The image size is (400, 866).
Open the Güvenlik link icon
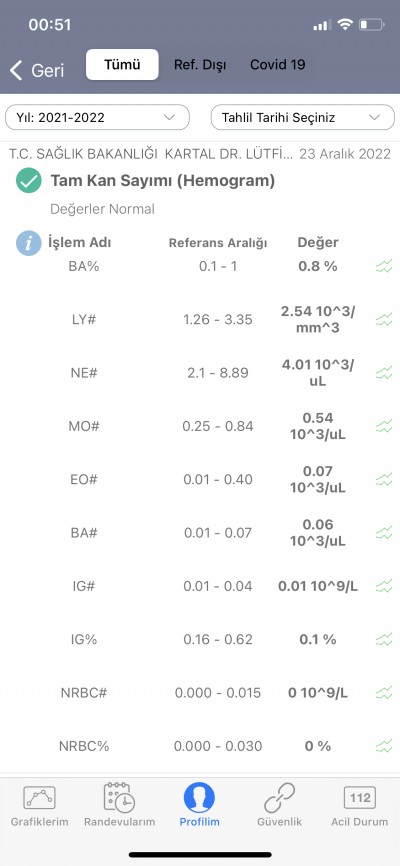[280, 798]
